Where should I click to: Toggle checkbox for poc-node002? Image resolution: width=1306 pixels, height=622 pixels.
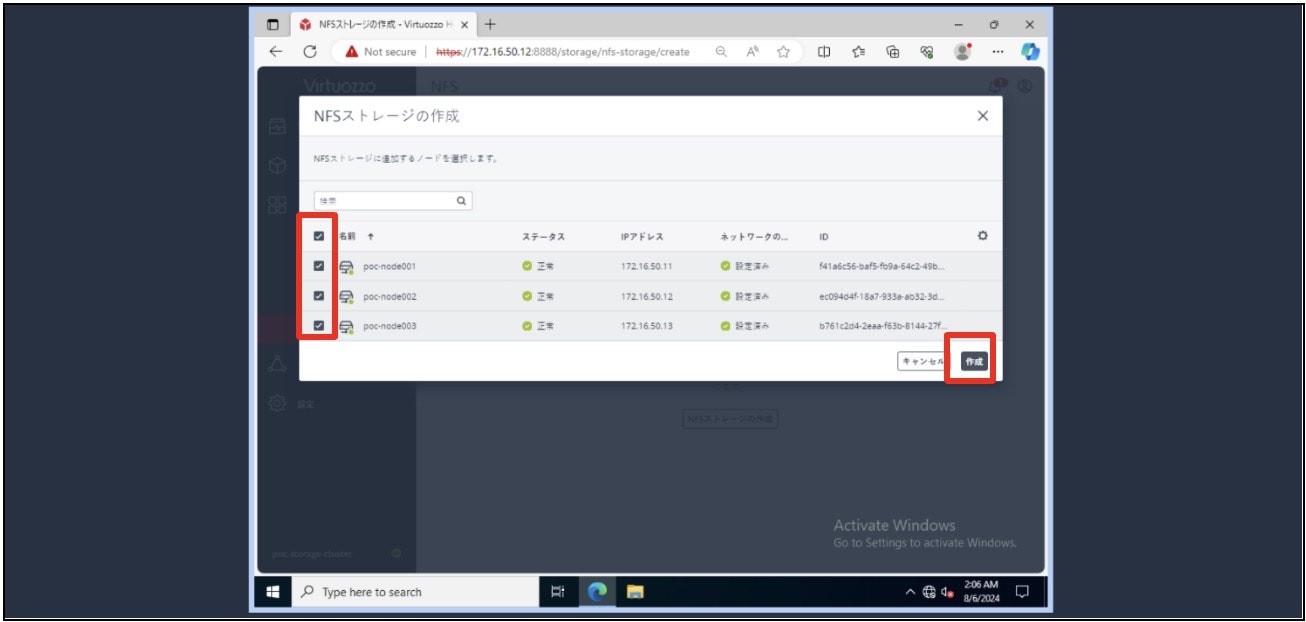319,296
